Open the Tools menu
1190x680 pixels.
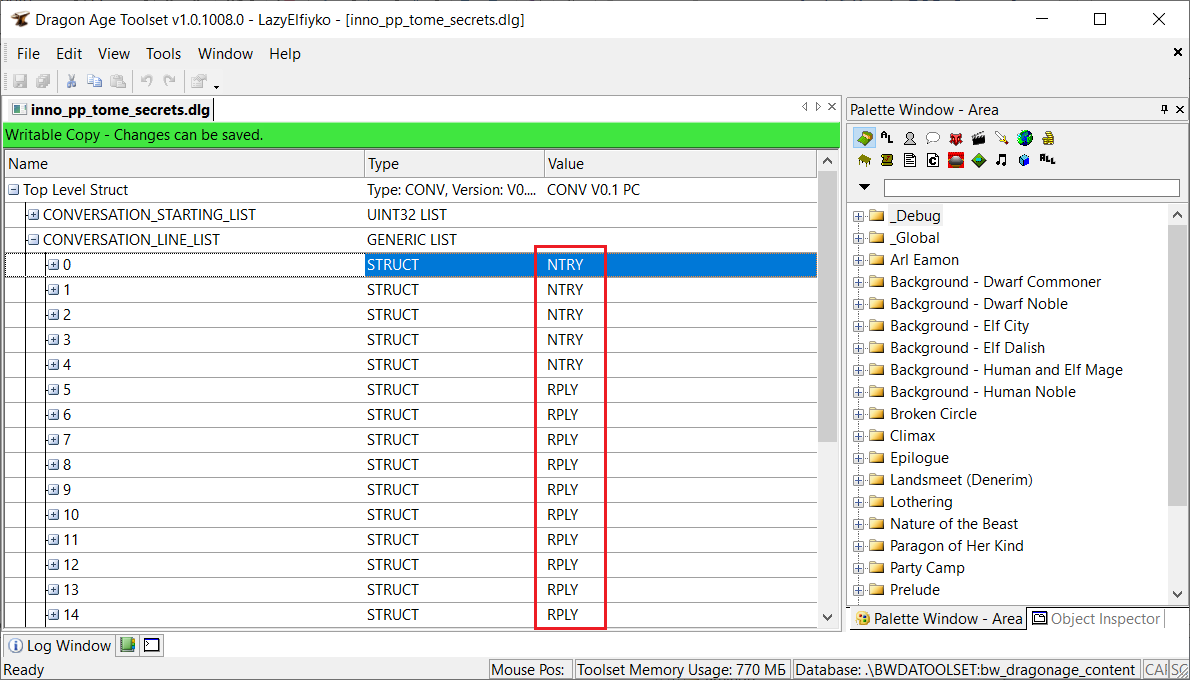(x=164, y=54)
